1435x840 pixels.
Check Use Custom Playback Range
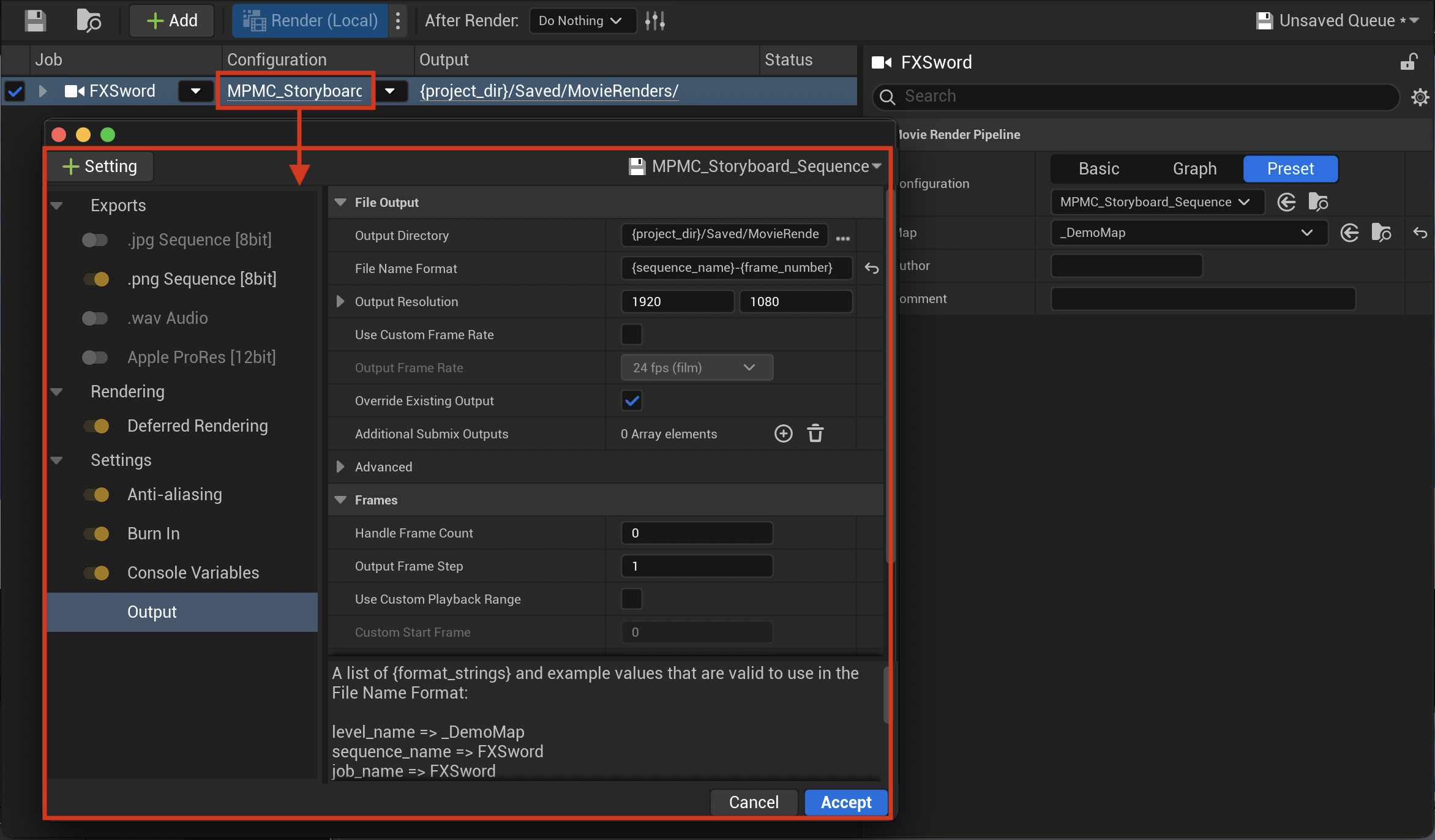click(632, 599)
